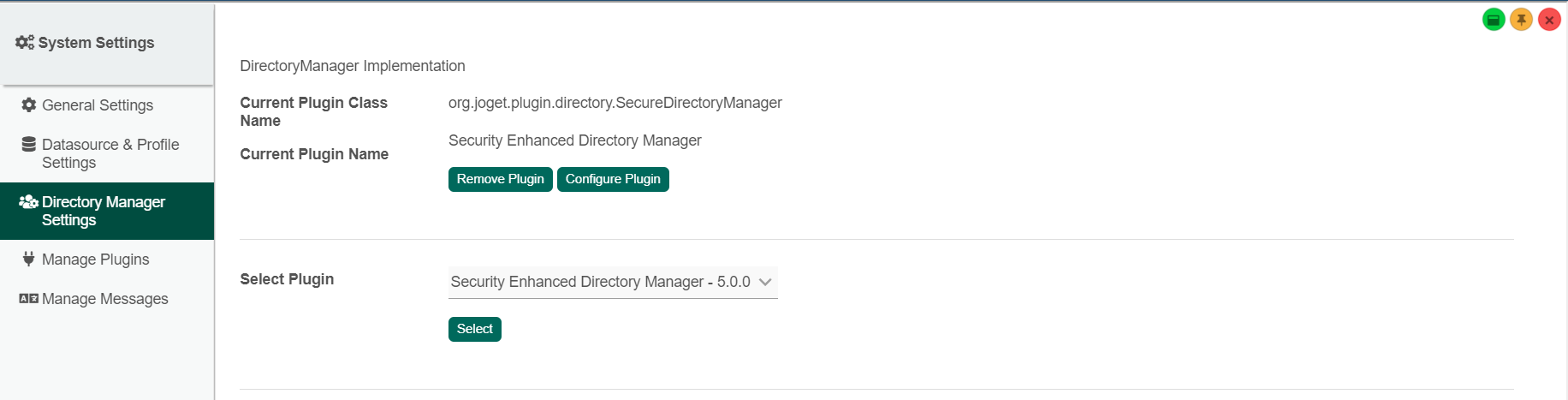This screenshot has width=1568, height=400.
Task: Click the Directory Manager users icon
Action: point(28,201)
